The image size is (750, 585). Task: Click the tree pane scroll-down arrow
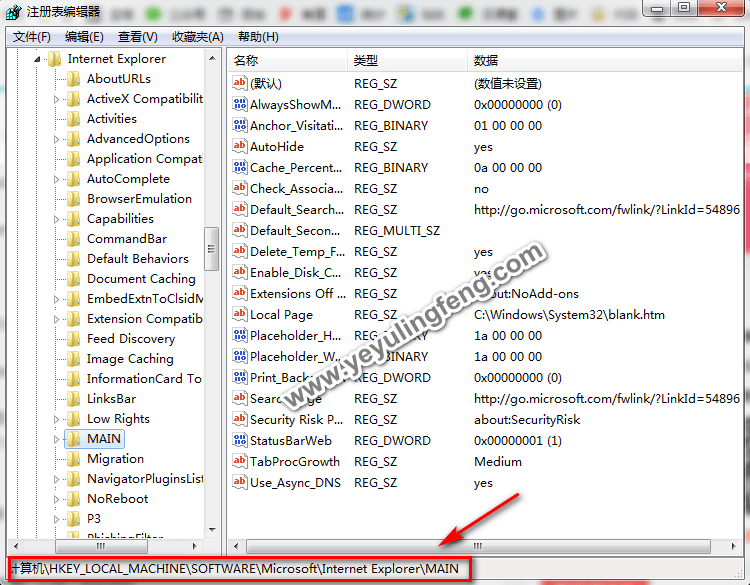click(x=212, y=530)
